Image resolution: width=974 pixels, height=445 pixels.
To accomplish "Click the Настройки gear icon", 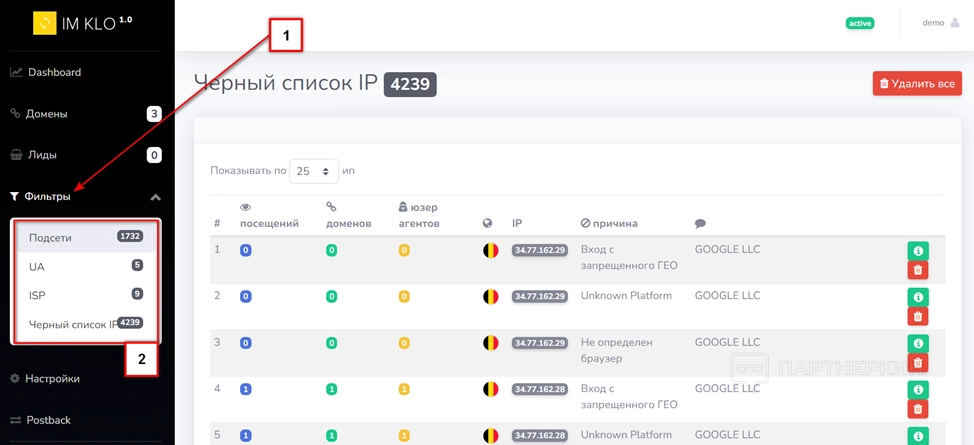I will (x=15, y=378).
